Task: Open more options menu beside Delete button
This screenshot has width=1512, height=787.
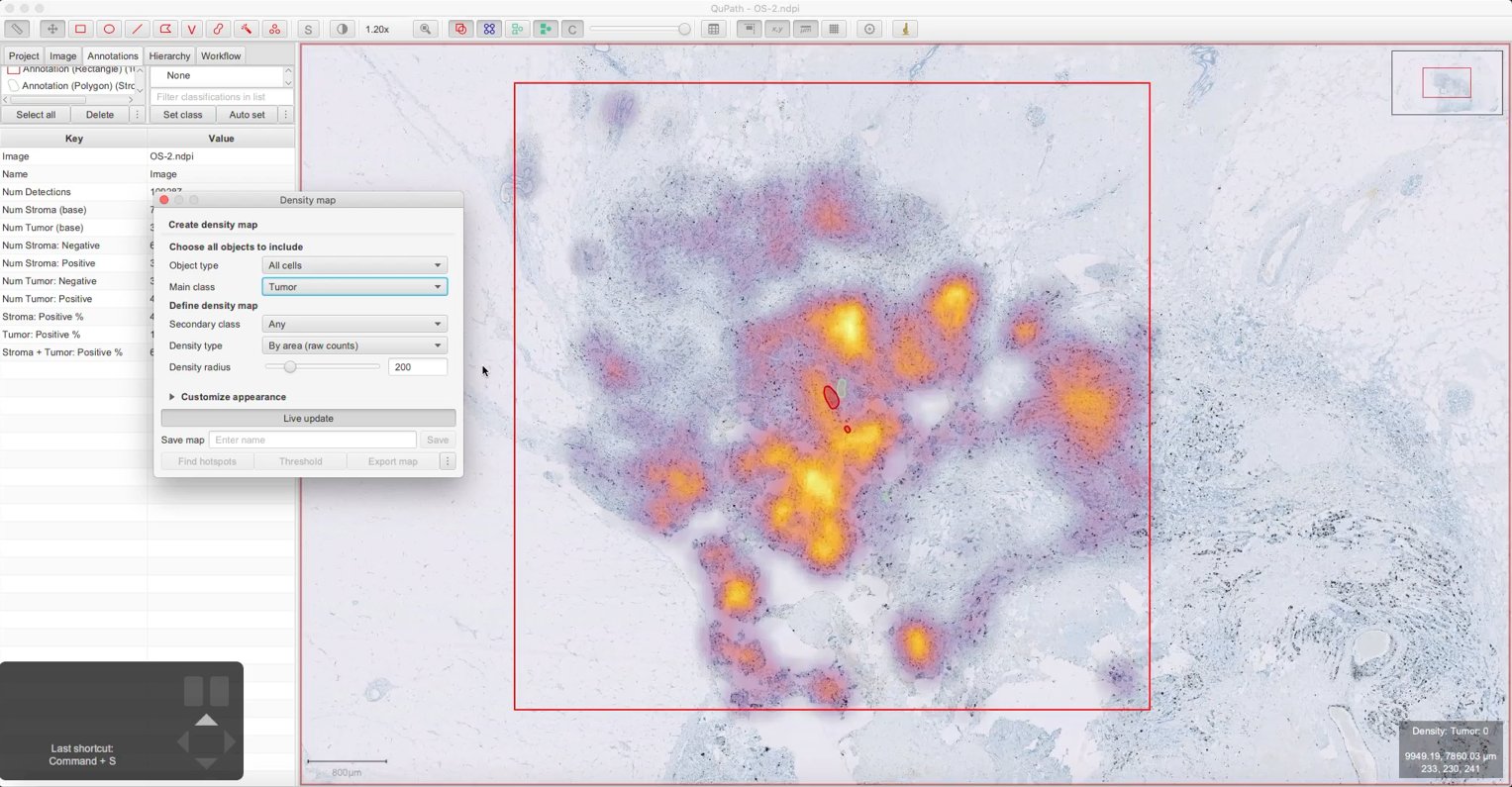Action: (138, 115)
